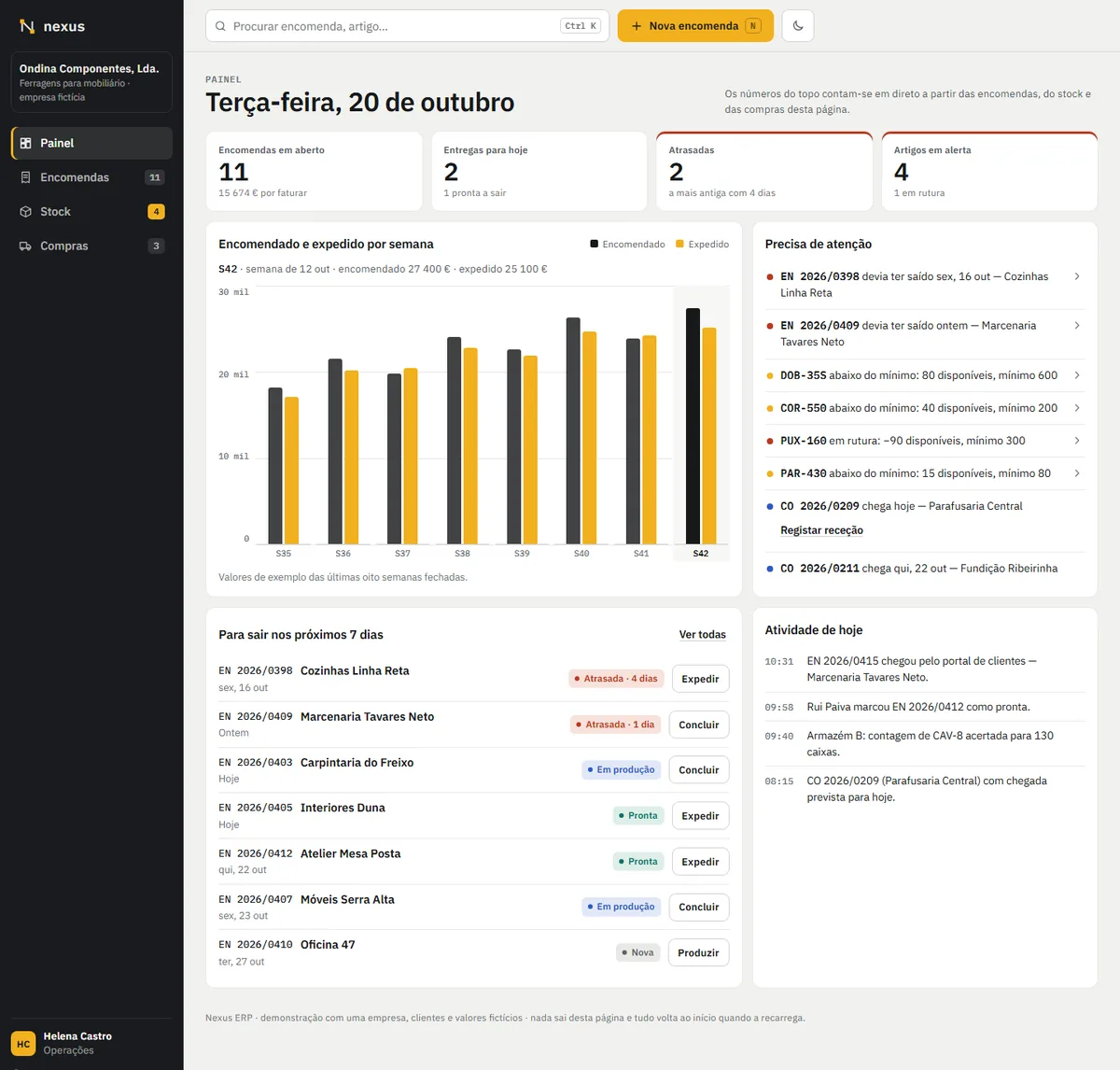Open Stock from its sidebar icon
Screen dimensions: 1120x1070
25,212
